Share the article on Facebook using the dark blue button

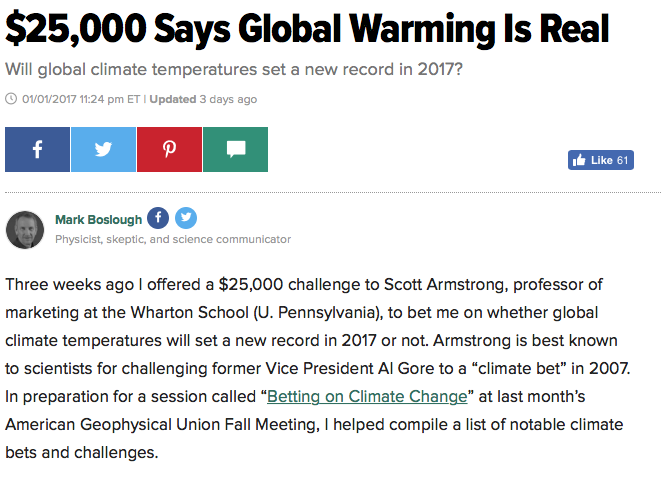(38, 149)
